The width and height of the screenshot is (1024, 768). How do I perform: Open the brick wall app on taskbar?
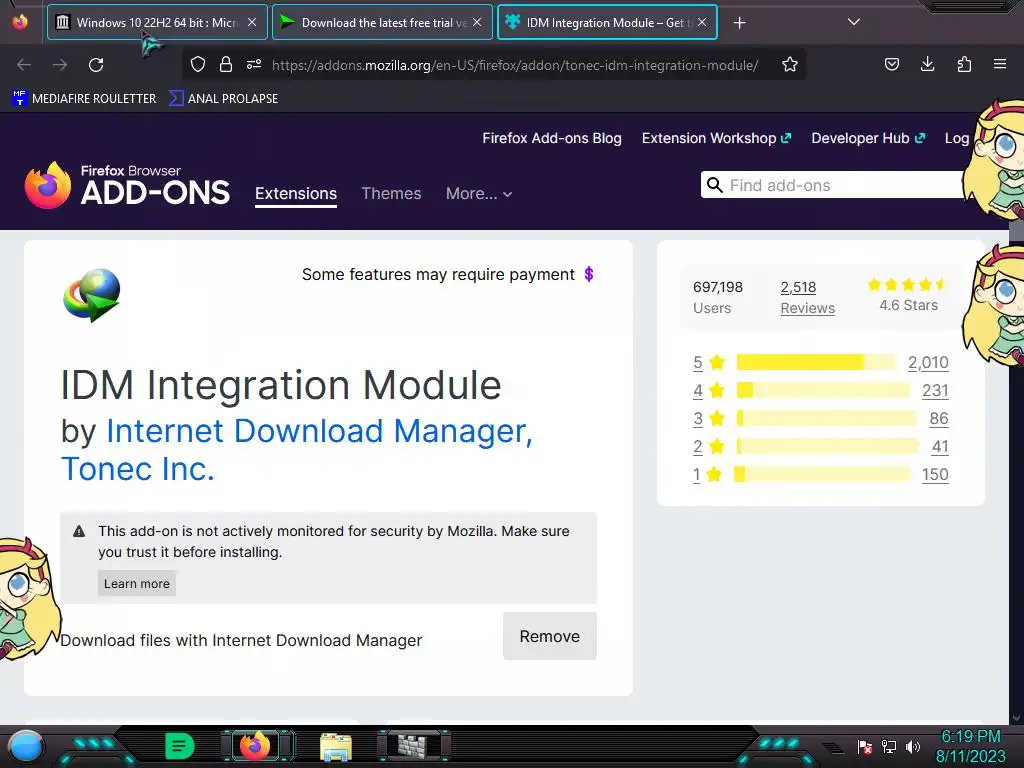(x=412, y=746)
